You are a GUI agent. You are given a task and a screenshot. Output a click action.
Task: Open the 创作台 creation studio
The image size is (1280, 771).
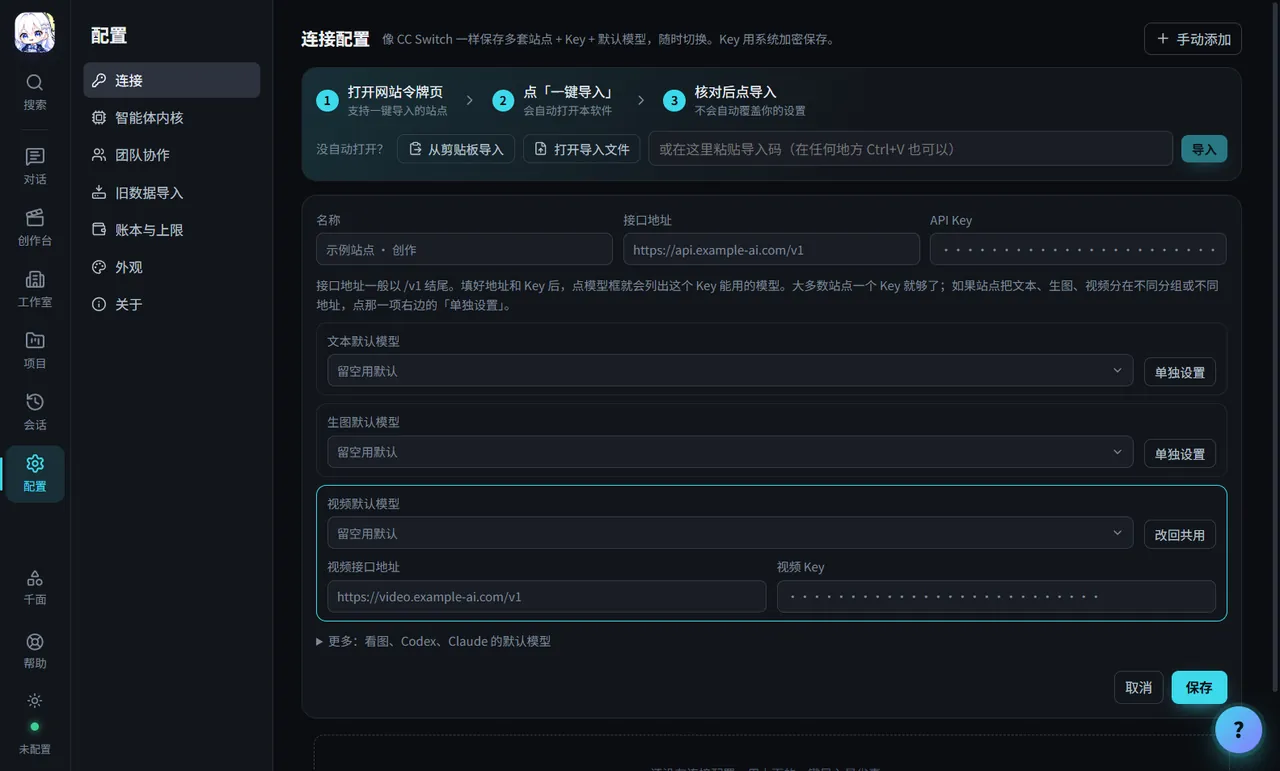(35, 227)
